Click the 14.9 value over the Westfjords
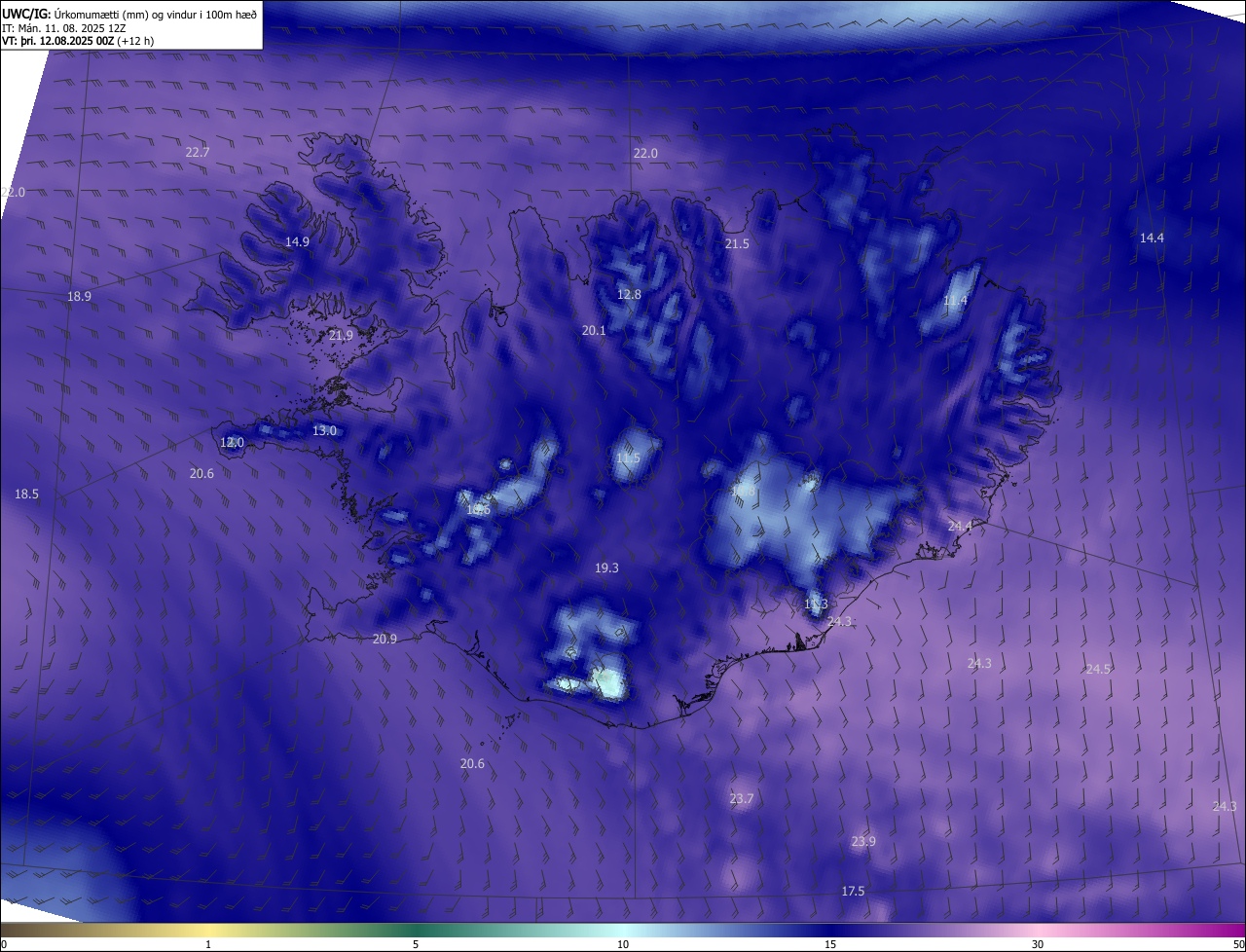 point(297,241)
